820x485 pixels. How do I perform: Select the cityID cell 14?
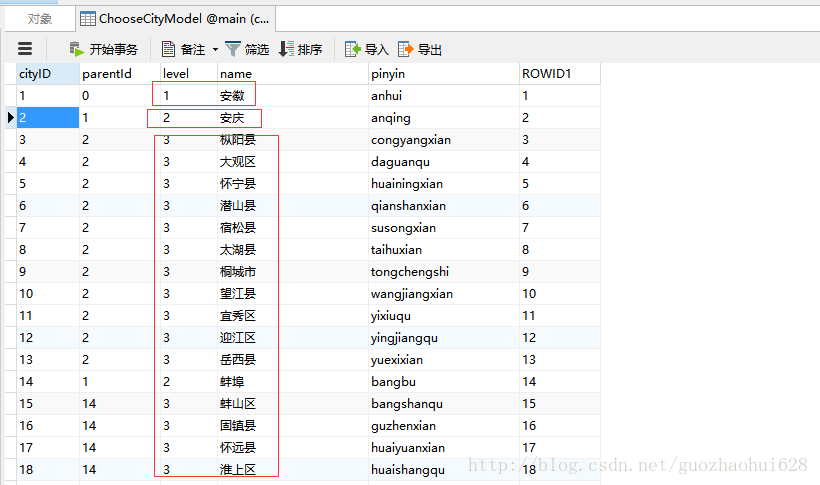click(48, 381)
